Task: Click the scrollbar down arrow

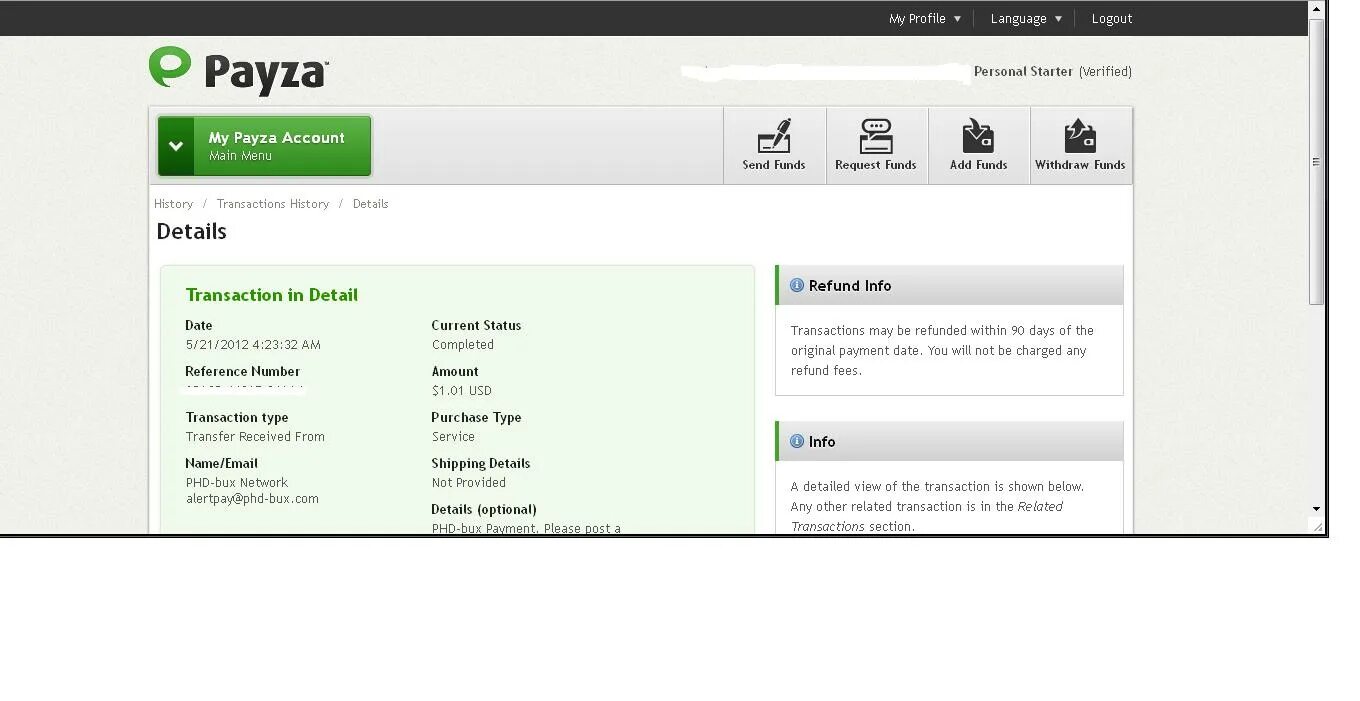Action: tap(1317, 509)
